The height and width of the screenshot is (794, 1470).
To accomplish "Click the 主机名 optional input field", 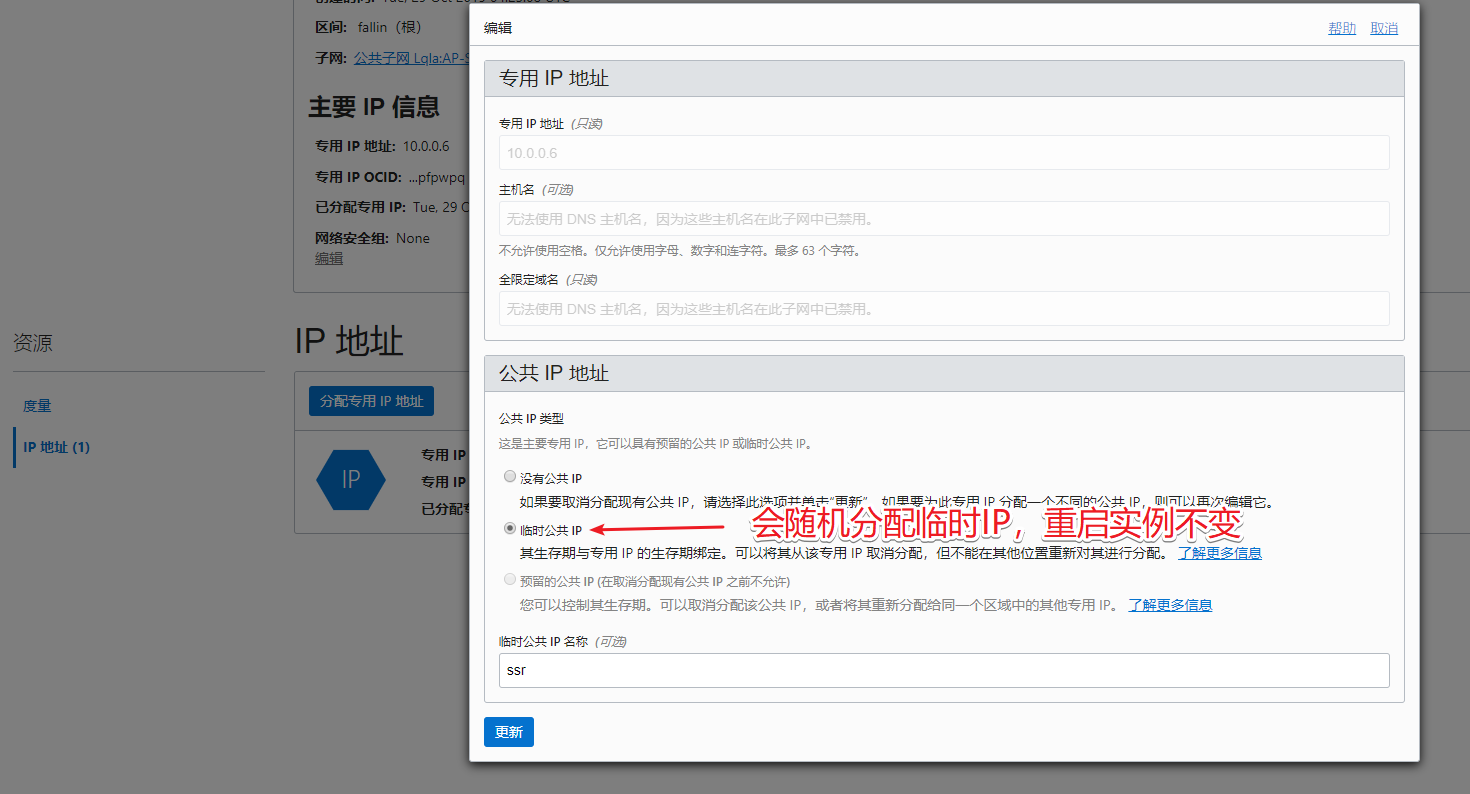I will [944, 218].
